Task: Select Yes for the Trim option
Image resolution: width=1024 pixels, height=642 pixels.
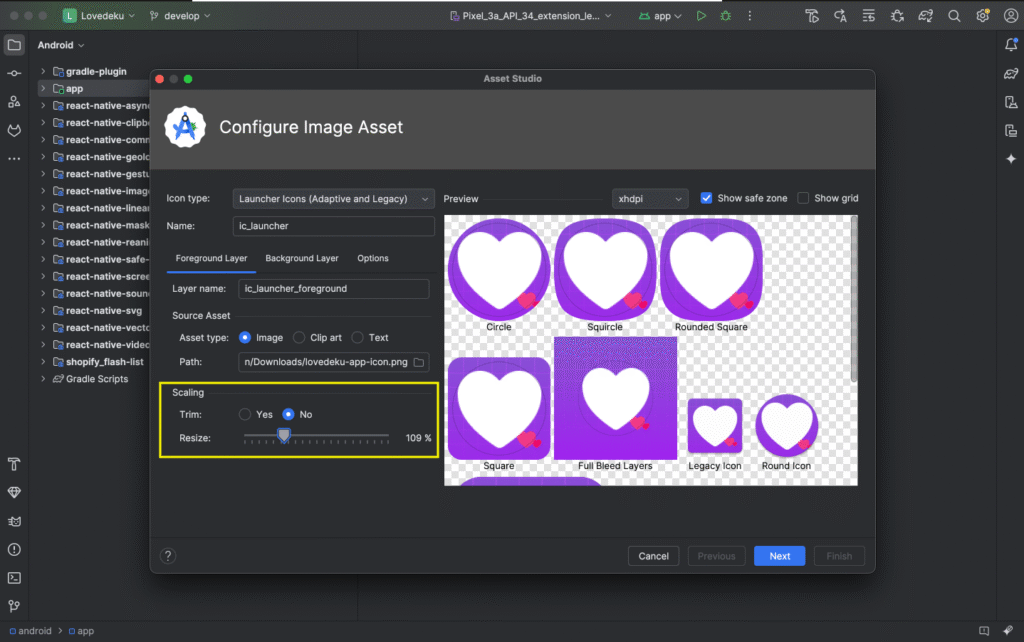Action: pyautogui.click(x=245, y=414)
